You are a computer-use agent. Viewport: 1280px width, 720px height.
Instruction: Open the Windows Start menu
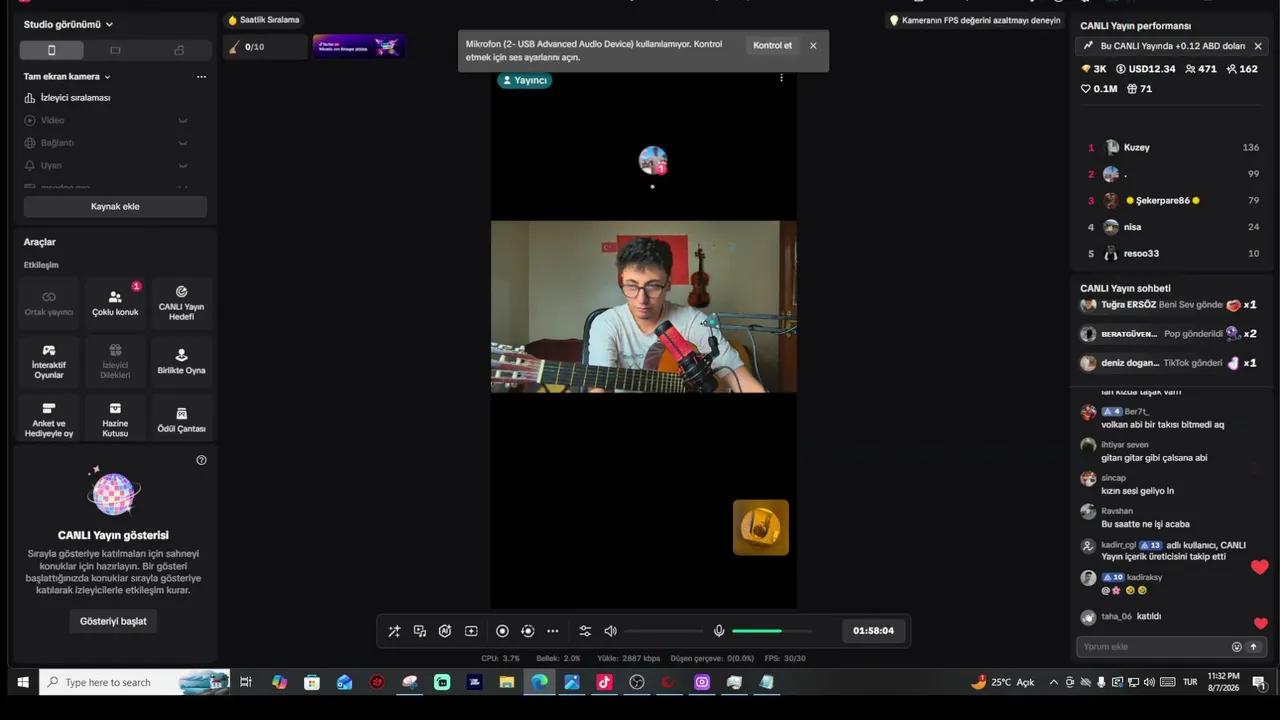tap(21, 682)
